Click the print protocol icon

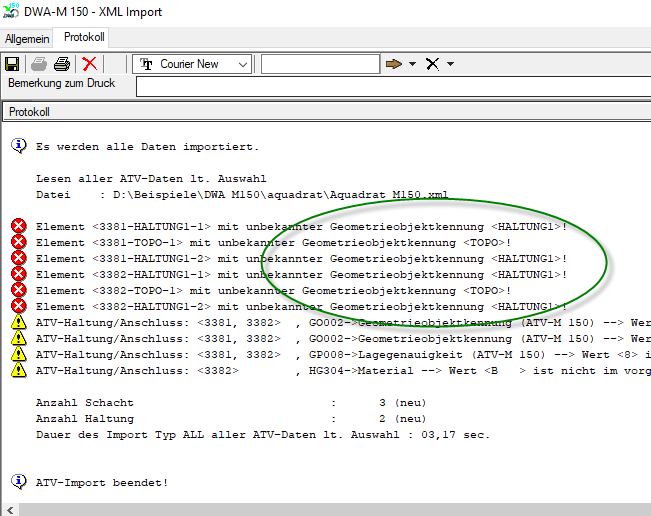click(62, 64)
